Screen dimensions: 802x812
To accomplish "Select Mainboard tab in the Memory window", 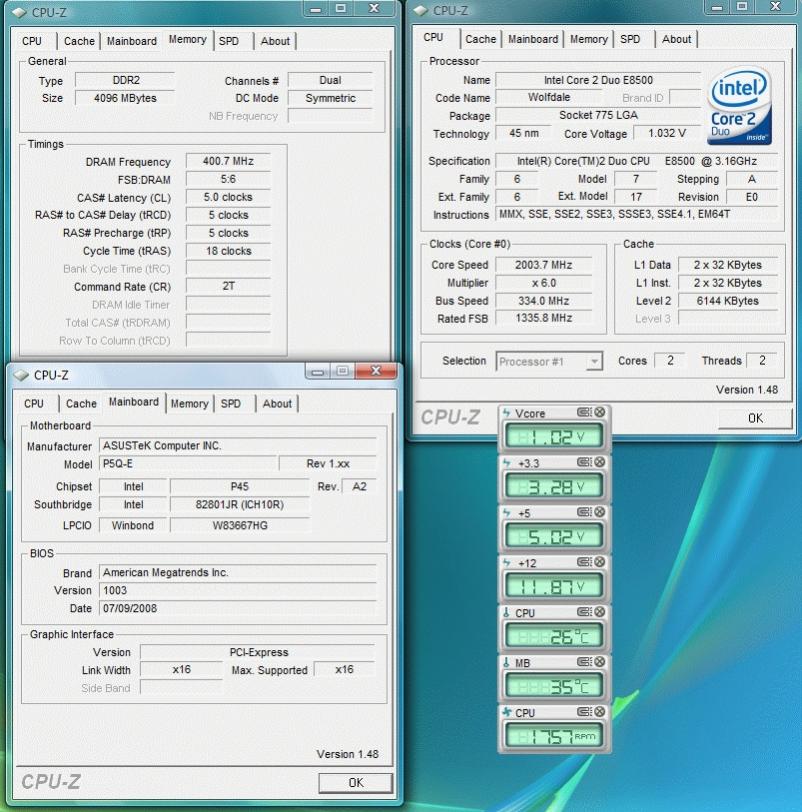I will (132, 41).
